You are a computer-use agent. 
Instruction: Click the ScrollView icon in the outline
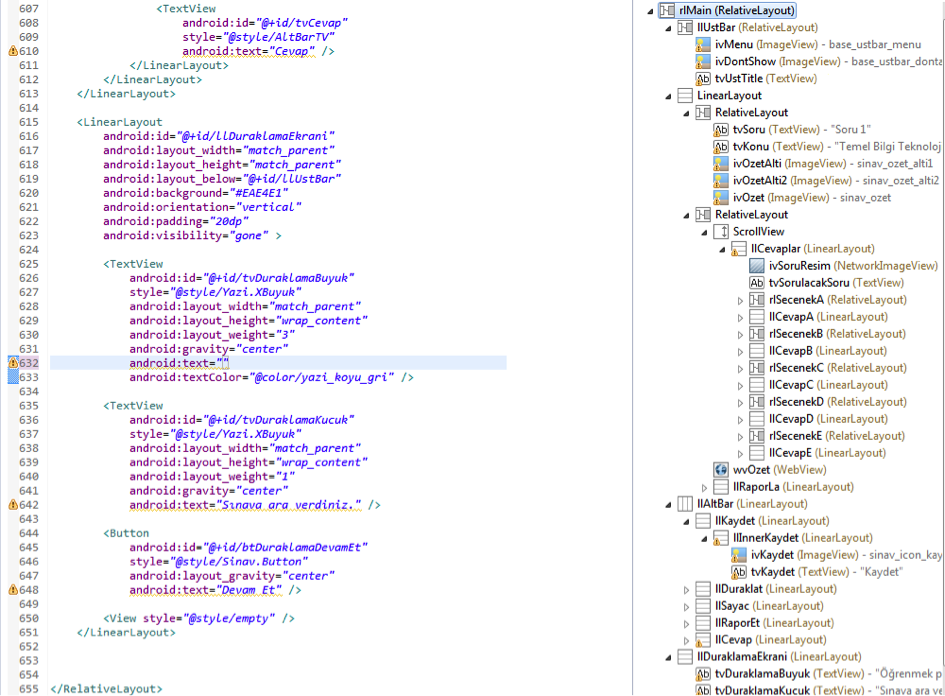point(721,232)
